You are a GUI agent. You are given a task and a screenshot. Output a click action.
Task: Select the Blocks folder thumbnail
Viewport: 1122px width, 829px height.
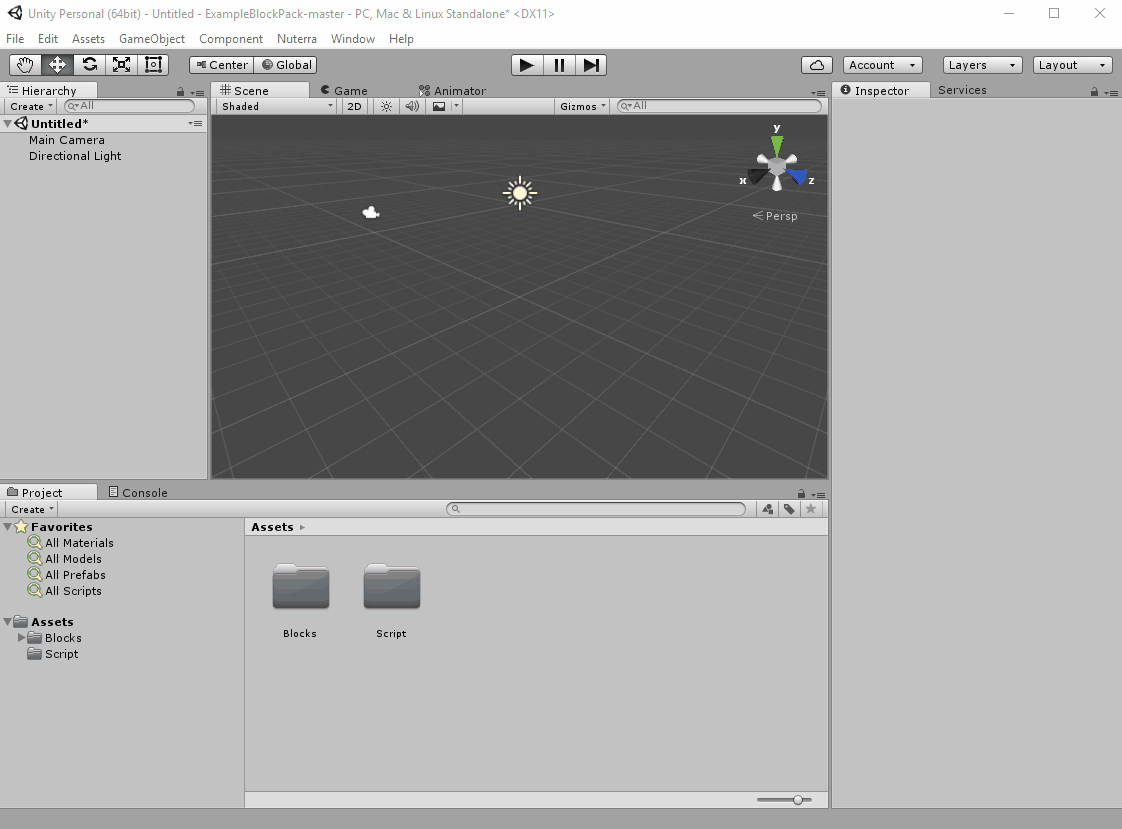click(301, 587)
